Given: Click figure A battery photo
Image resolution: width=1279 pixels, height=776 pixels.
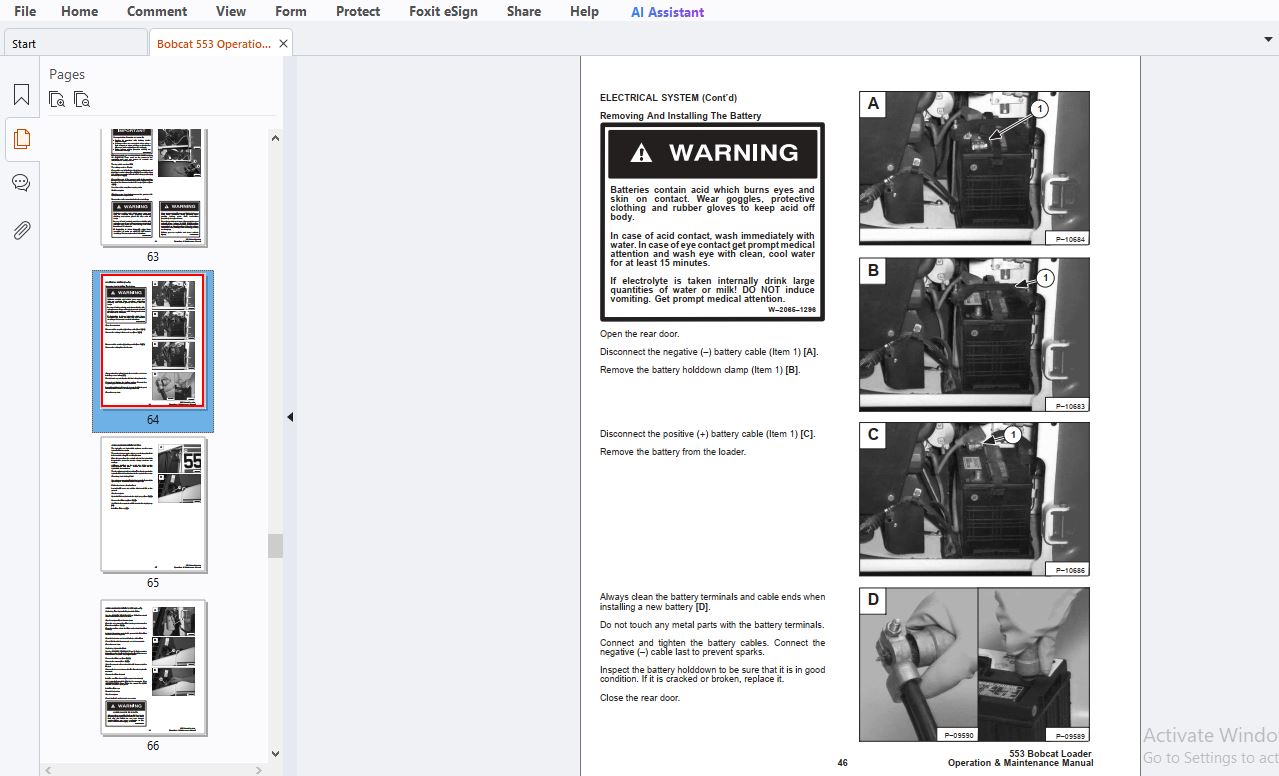Looking at the screenshot, I should [x=974, y=168].
